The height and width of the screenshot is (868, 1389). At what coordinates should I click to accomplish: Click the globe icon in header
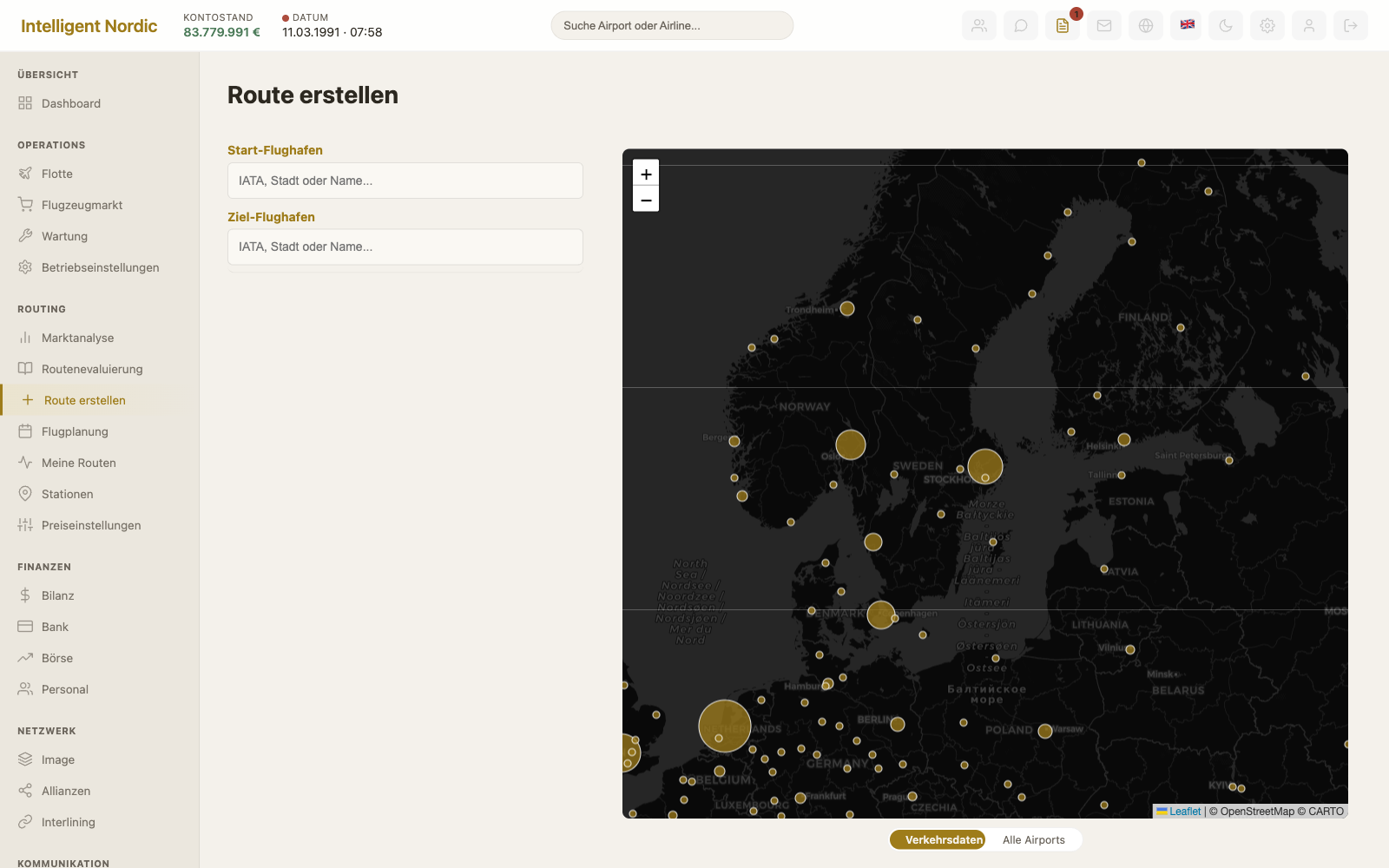1146,25
